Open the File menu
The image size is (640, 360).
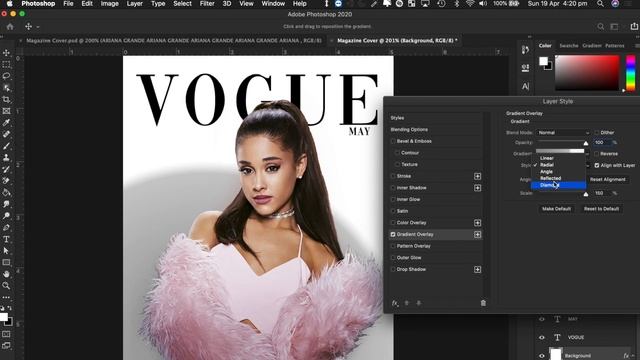68,4
